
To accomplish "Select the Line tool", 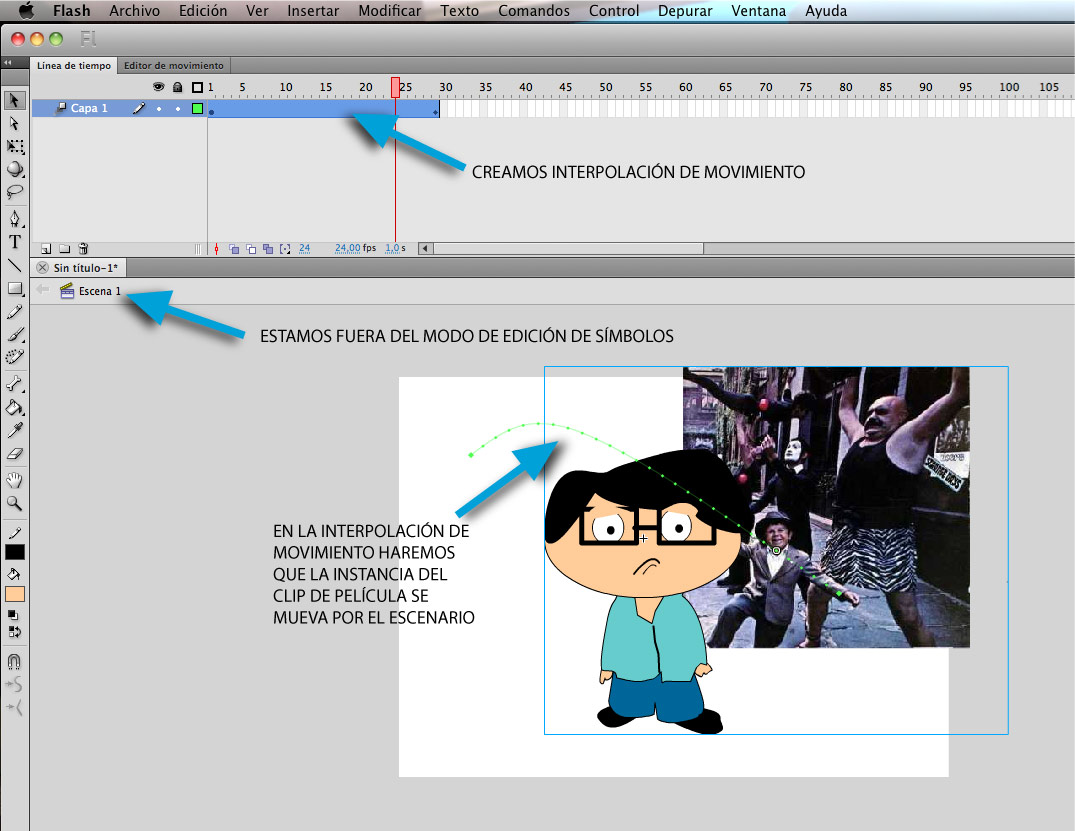I will point(14,265).
